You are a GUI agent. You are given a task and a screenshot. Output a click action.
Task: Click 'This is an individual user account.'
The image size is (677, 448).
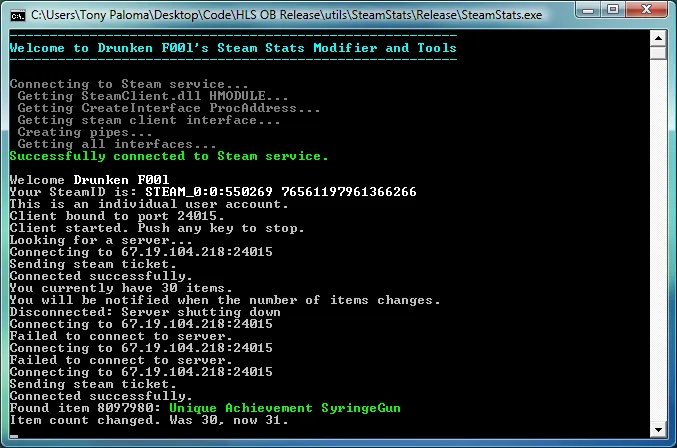[149, 204]
